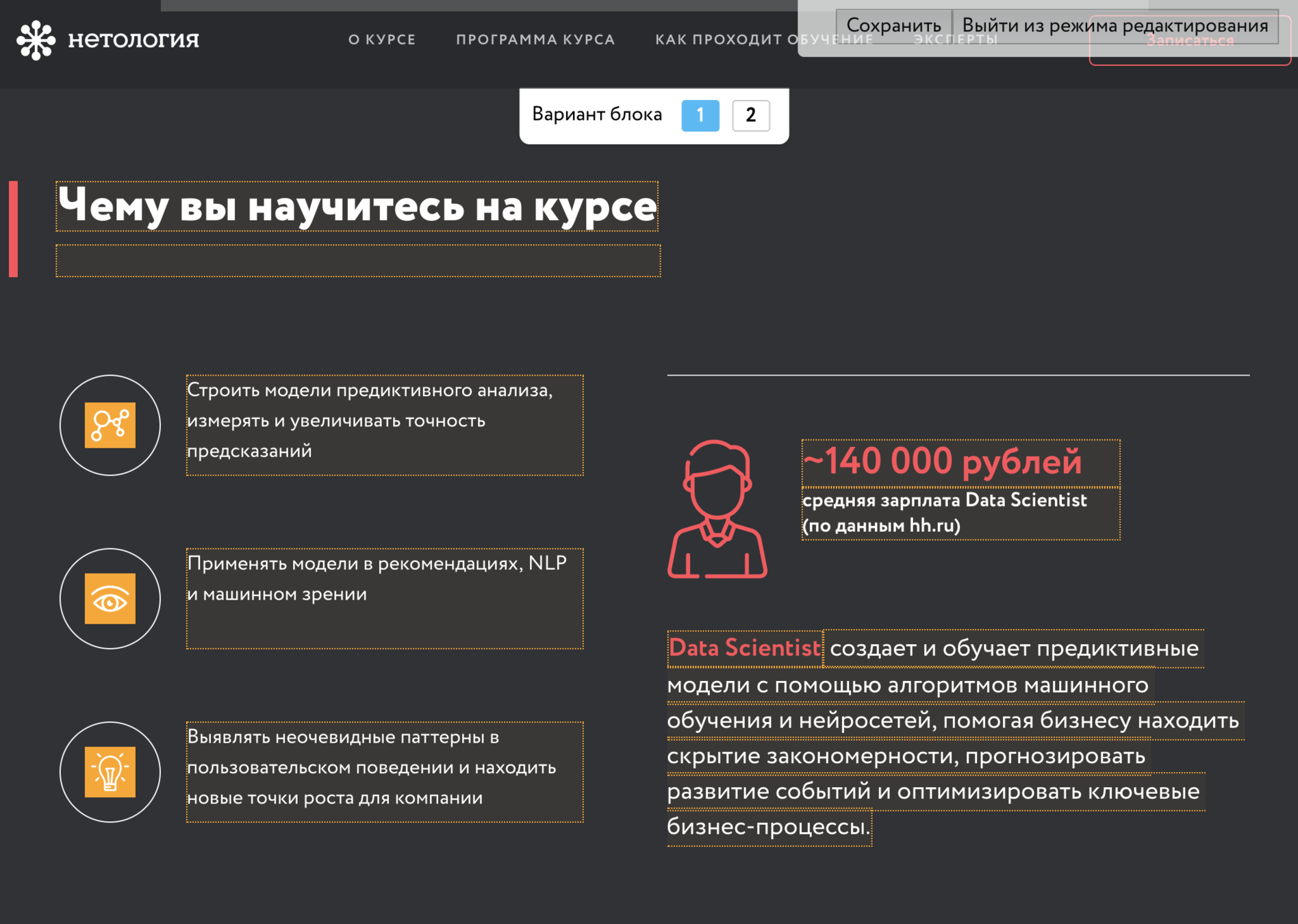1298x924 pixels.
Task: Go to ПРОГРАММА КУРСА section
Action: point(535,40)
